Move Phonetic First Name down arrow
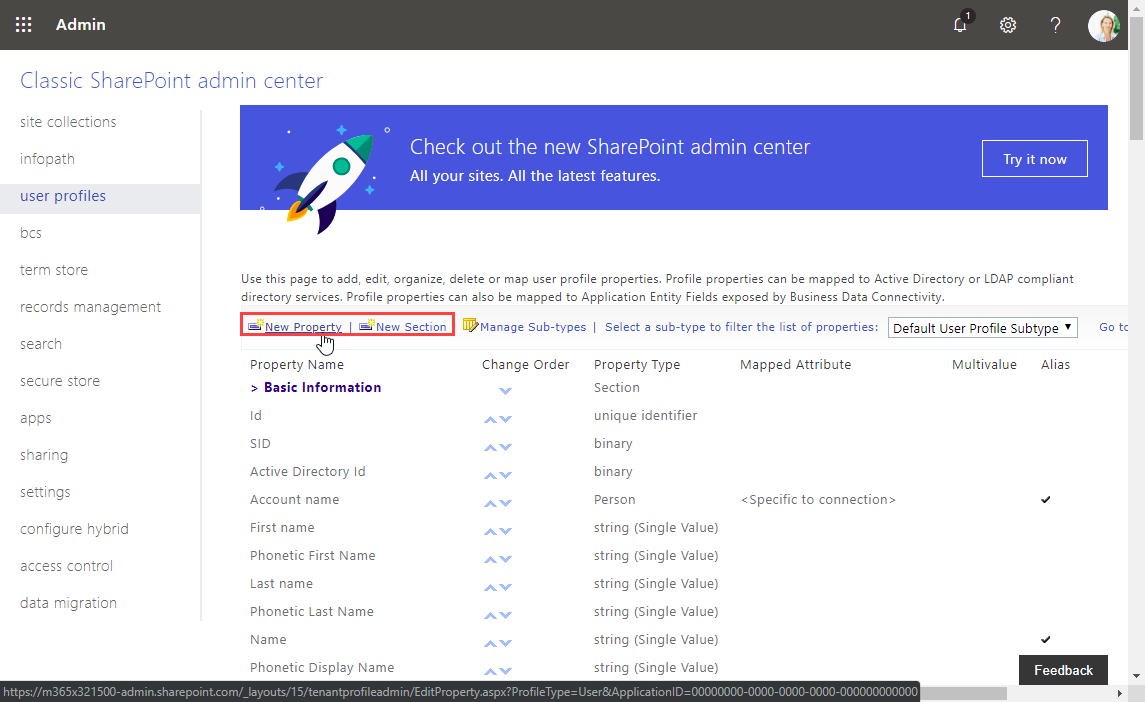The image size is (1145, 702). coord(505,559)
